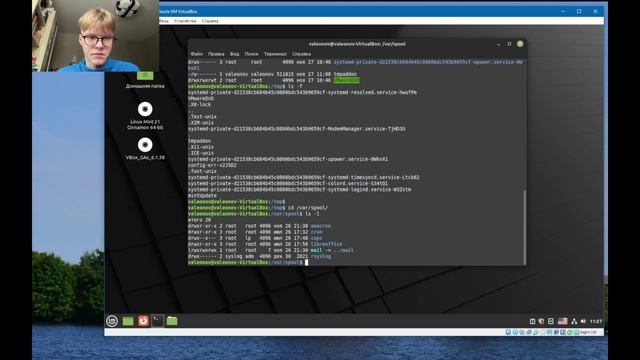The image size is (640, 360).
Task: Maximize the terminal window
Action: click(x=509, y=44)
